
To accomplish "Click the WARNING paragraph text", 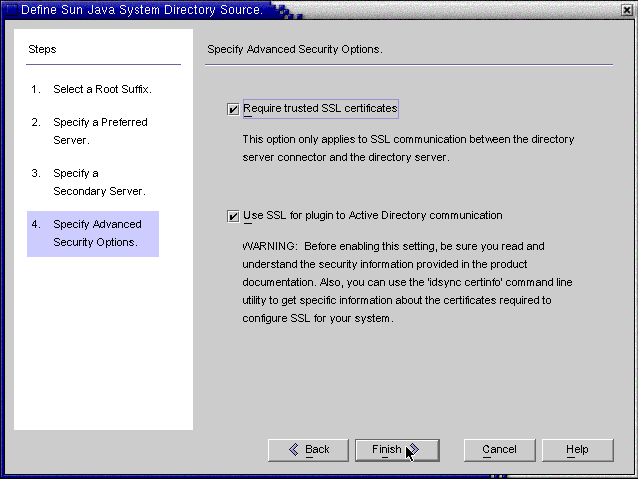I will coord(407,282).
